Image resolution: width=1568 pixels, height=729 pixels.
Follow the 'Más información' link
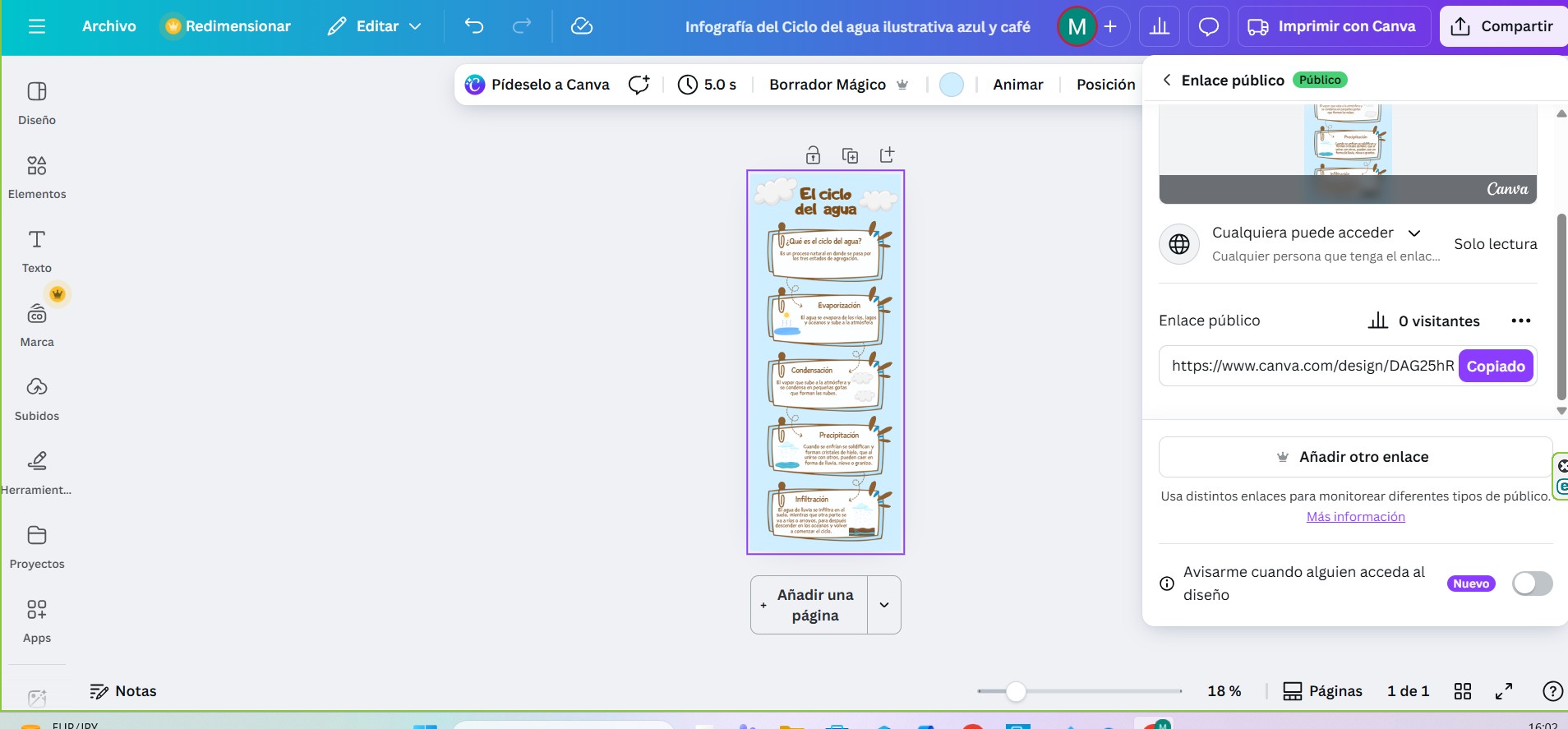pos(1355,517)
